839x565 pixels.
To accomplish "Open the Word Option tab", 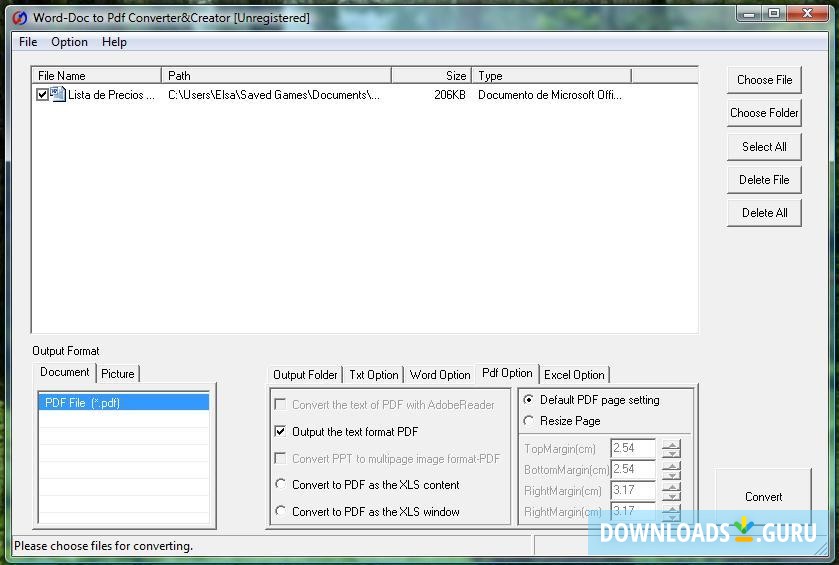I will [440, 375].
